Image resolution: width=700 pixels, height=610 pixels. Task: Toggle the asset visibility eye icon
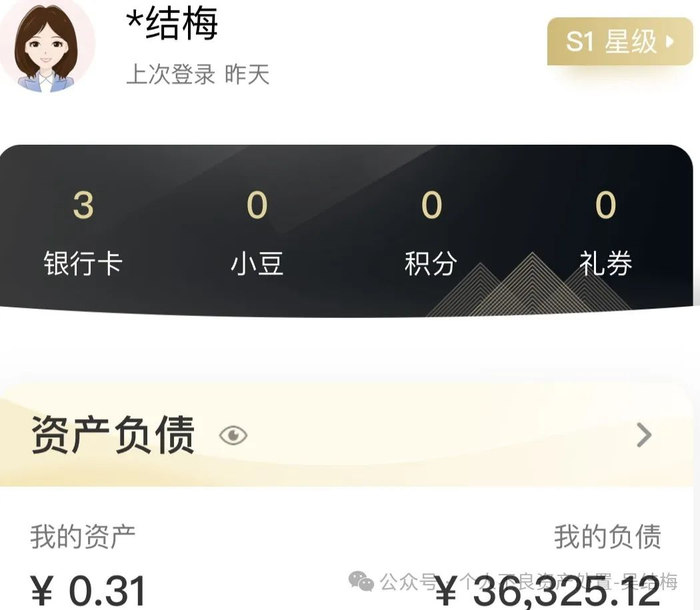[x=233, y=435]
